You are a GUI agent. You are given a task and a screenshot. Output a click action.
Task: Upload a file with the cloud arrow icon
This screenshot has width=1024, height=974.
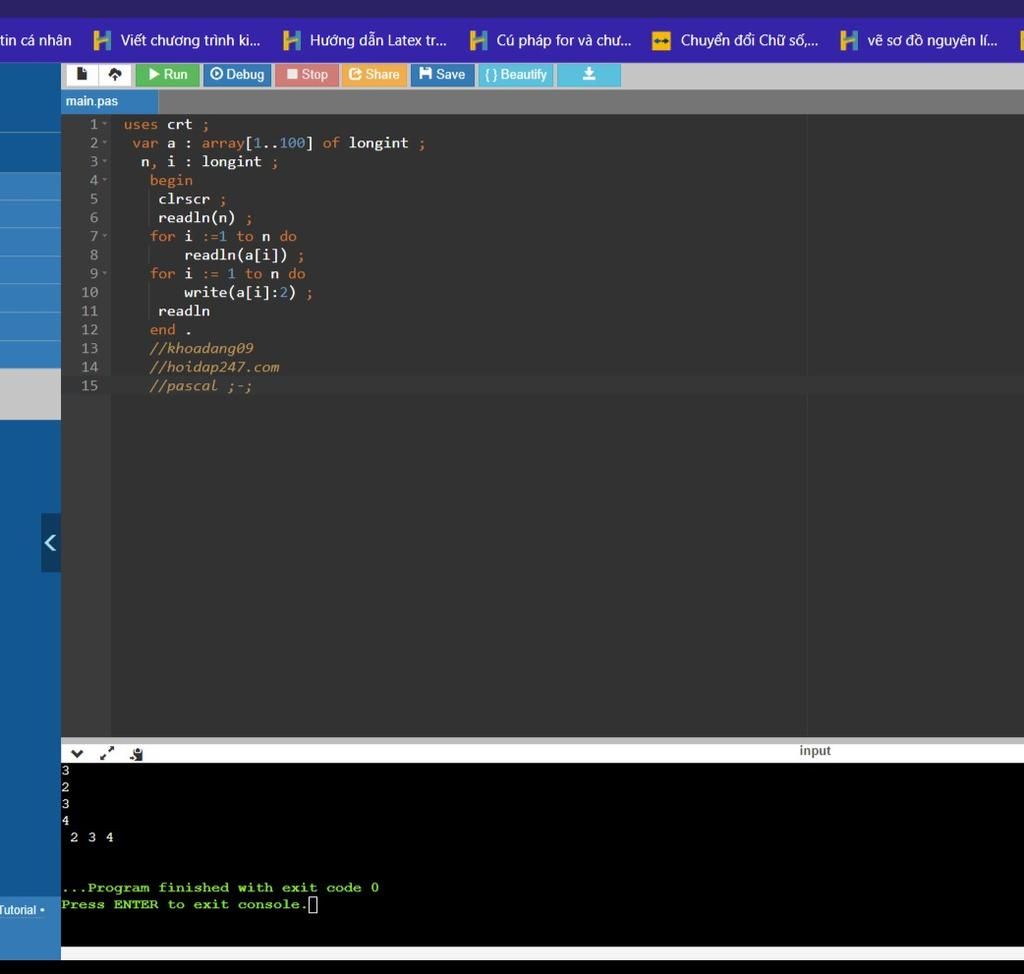pyautogui.click(x=115, y=74)
